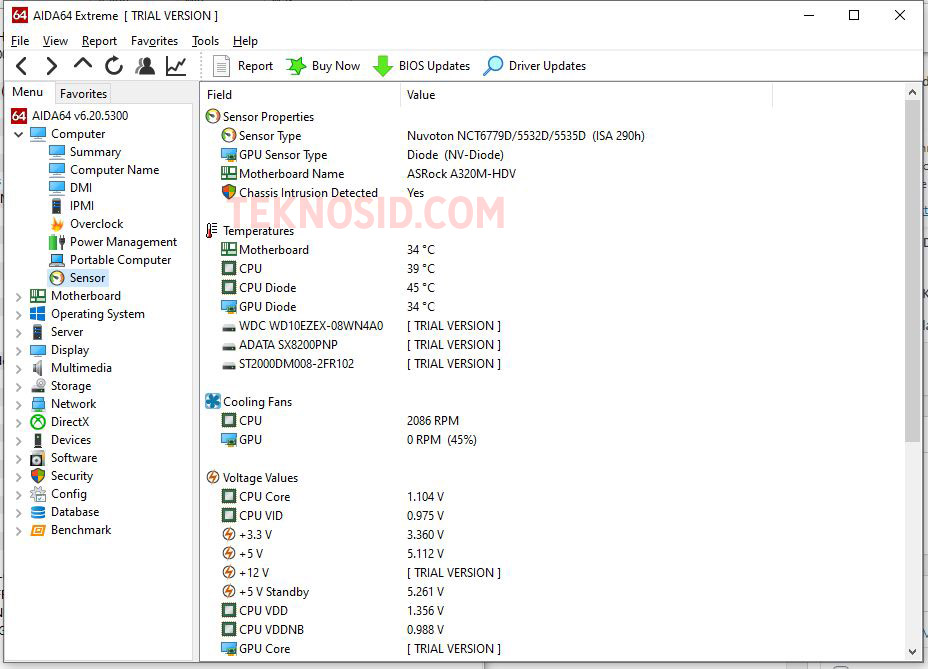Click the Portable Computer laptop icon
The width and height of the screenshot is (928, 669).
coord(57,260)
